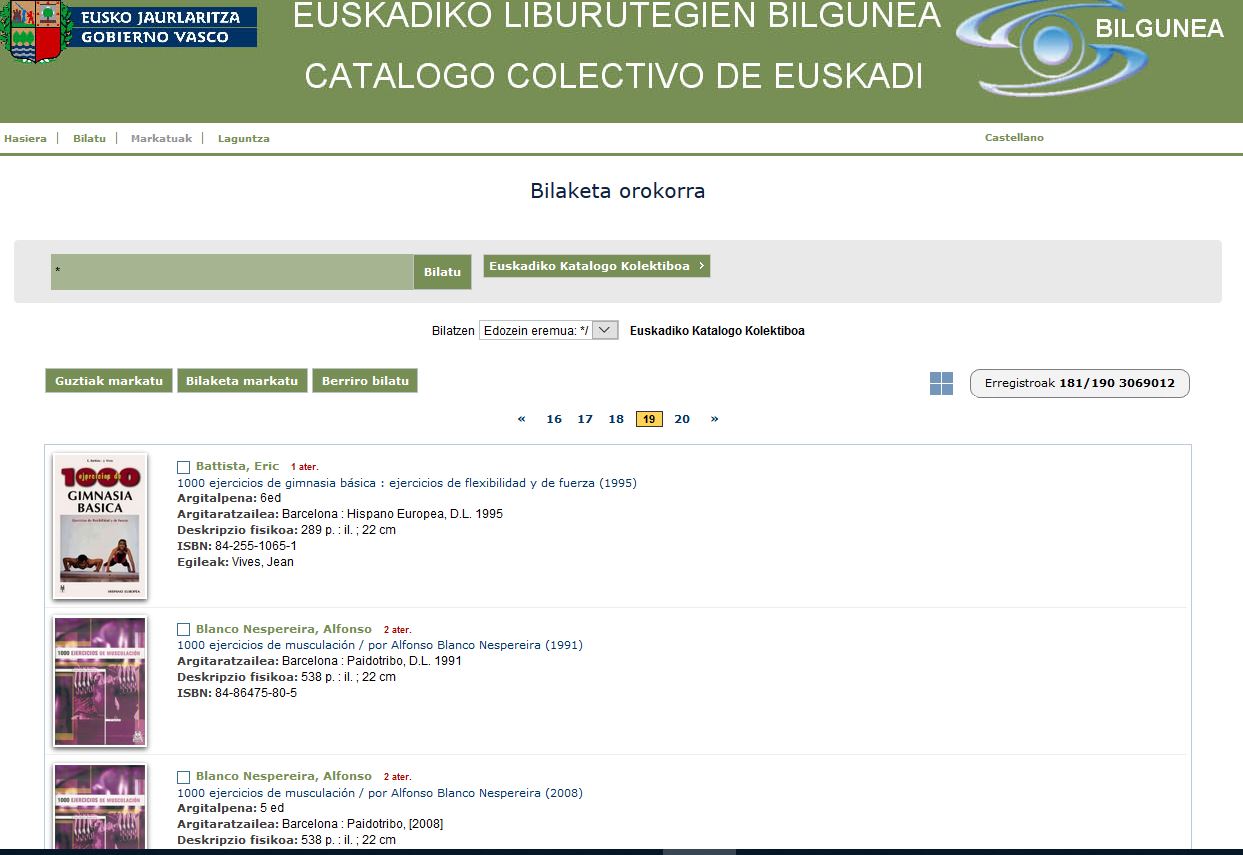1243x855 pixels.
Task: Open the Hasiera menu item
Action: [25, 139]
